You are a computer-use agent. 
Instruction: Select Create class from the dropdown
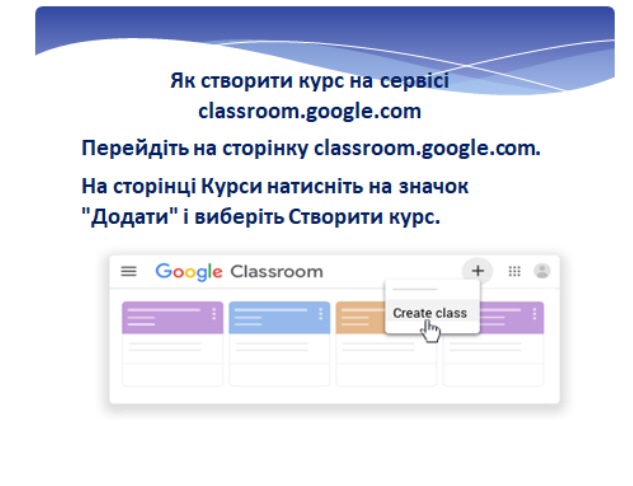[429, 313]
